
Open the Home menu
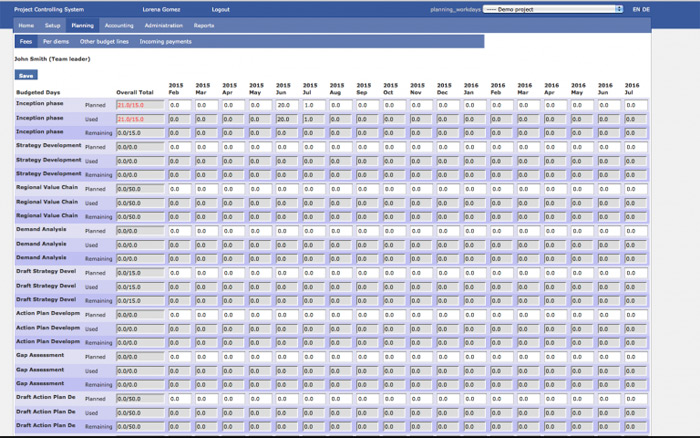26,25
